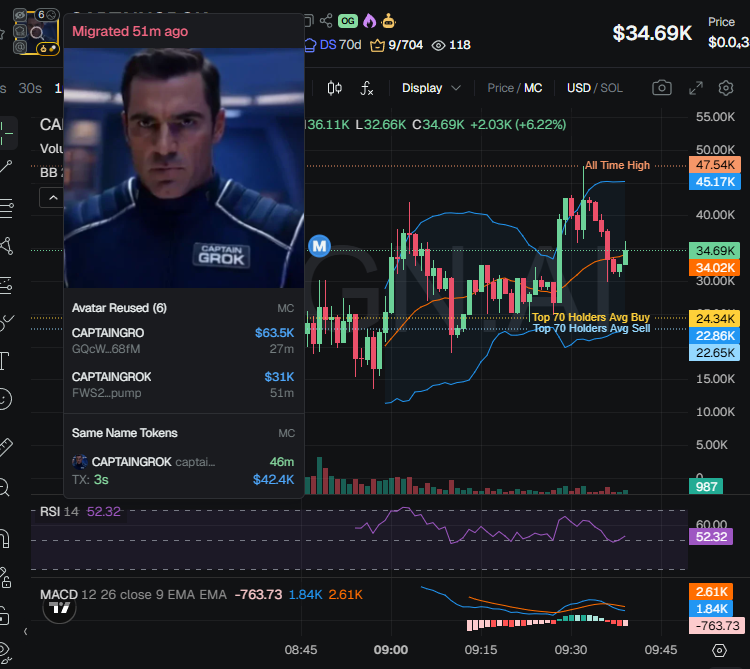The width and height of the screenshot is (750, 669).
Task: Select the ruler measure tool
Action: (x=5, y=447)
